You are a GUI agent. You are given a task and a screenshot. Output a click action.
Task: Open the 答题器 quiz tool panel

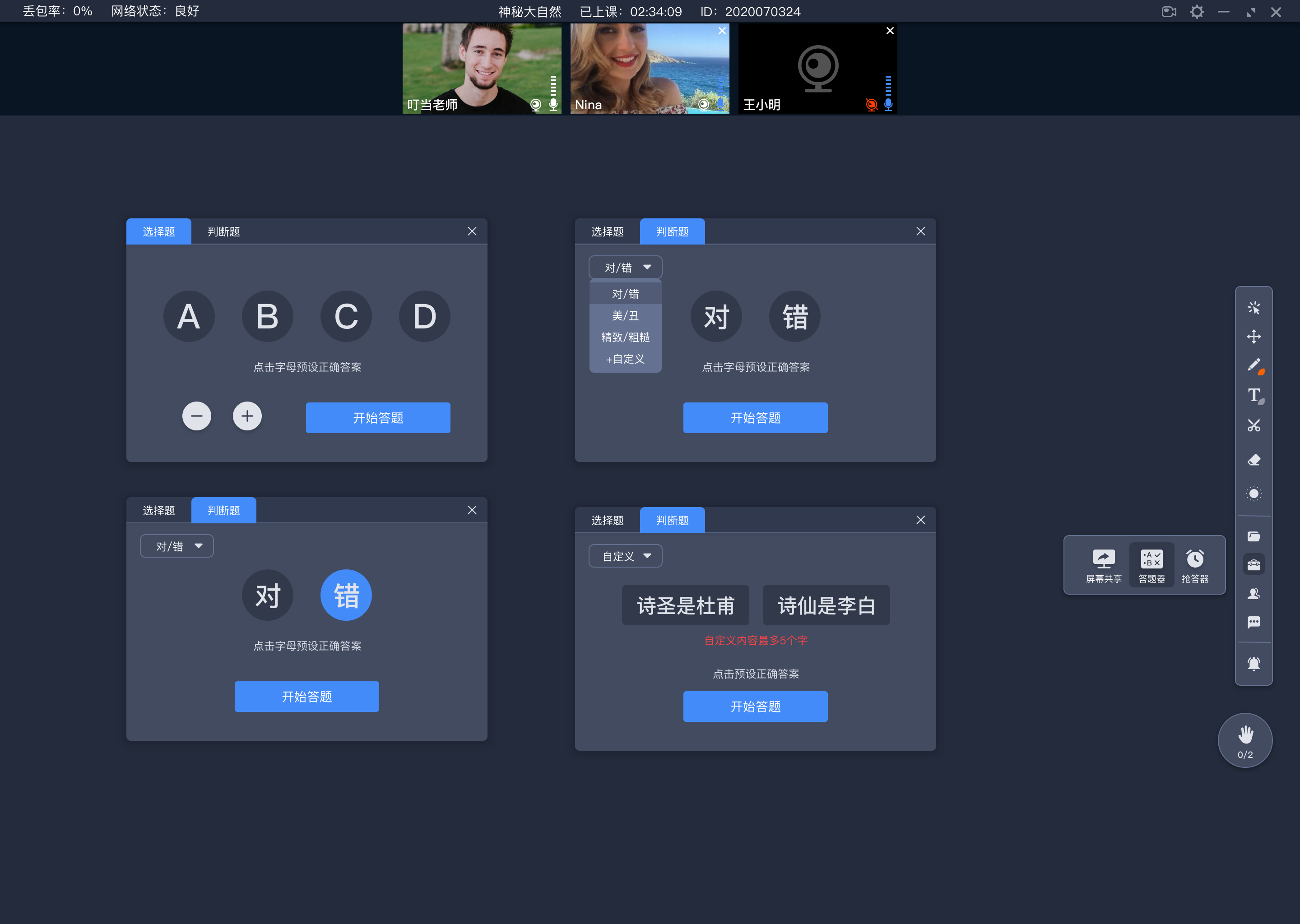click(x=1150, y=563)
